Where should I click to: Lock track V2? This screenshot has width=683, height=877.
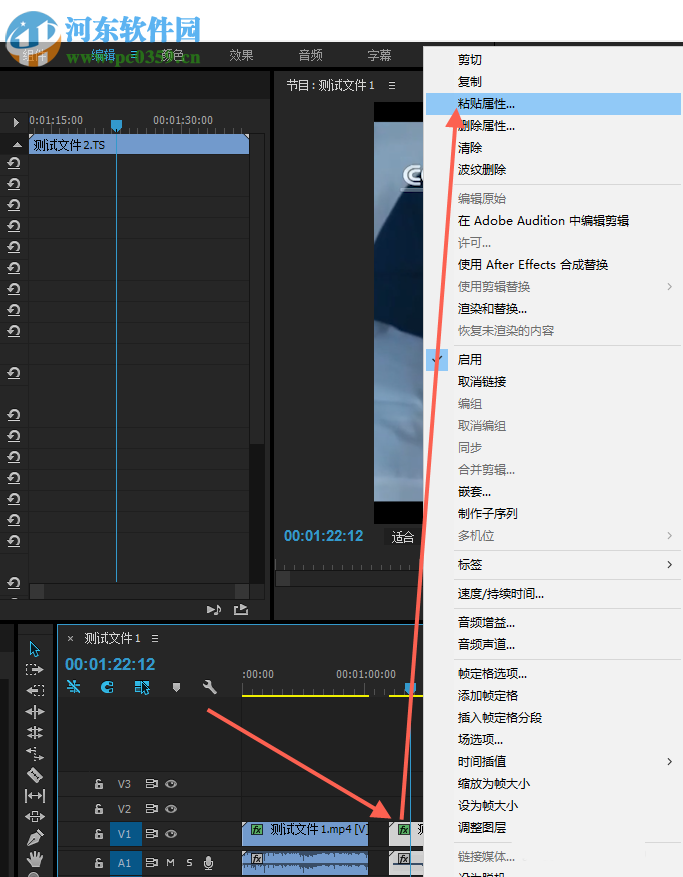point(99,809)
